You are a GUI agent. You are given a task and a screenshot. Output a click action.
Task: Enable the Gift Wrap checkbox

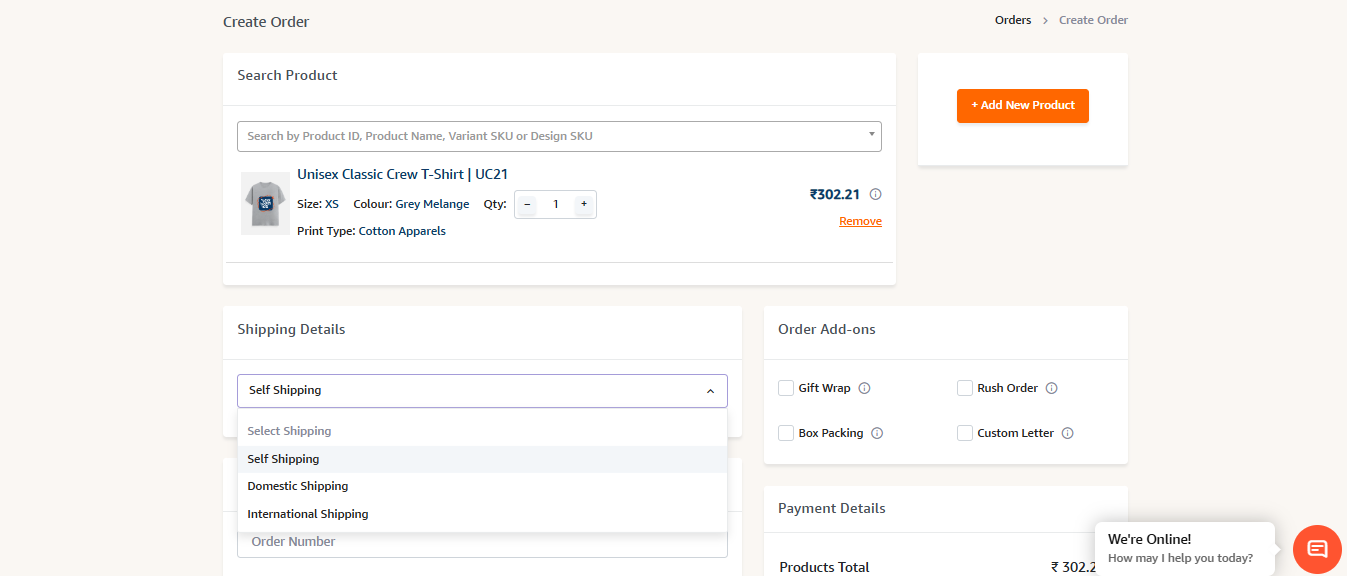tap(786, 388)
